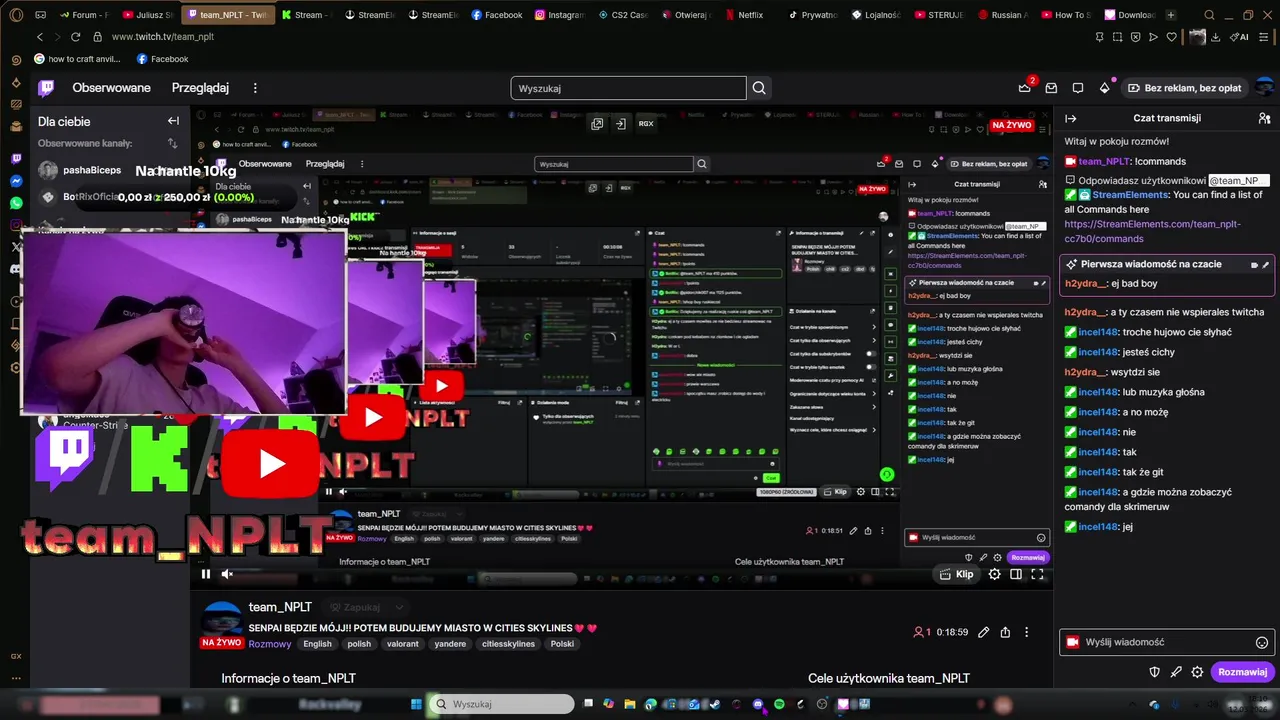Click the Rozmawiaj send button
The image size is (1280, 720).
tap(1243, 672)
